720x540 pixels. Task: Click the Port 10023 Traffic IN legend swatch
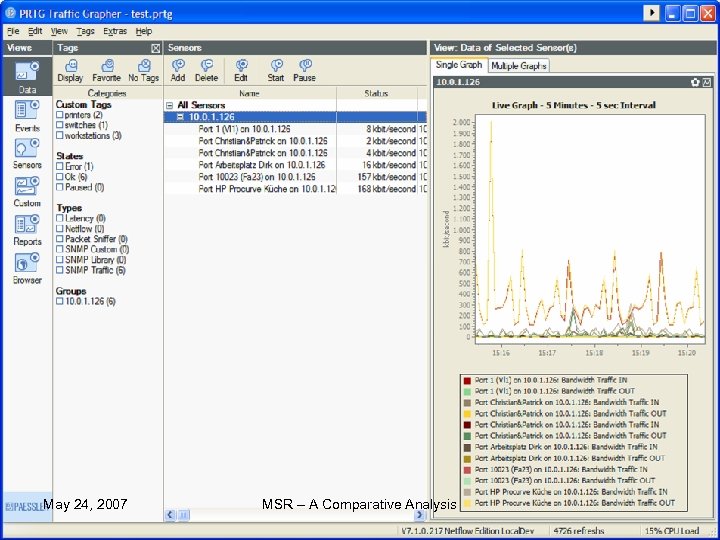pos(467,470)
